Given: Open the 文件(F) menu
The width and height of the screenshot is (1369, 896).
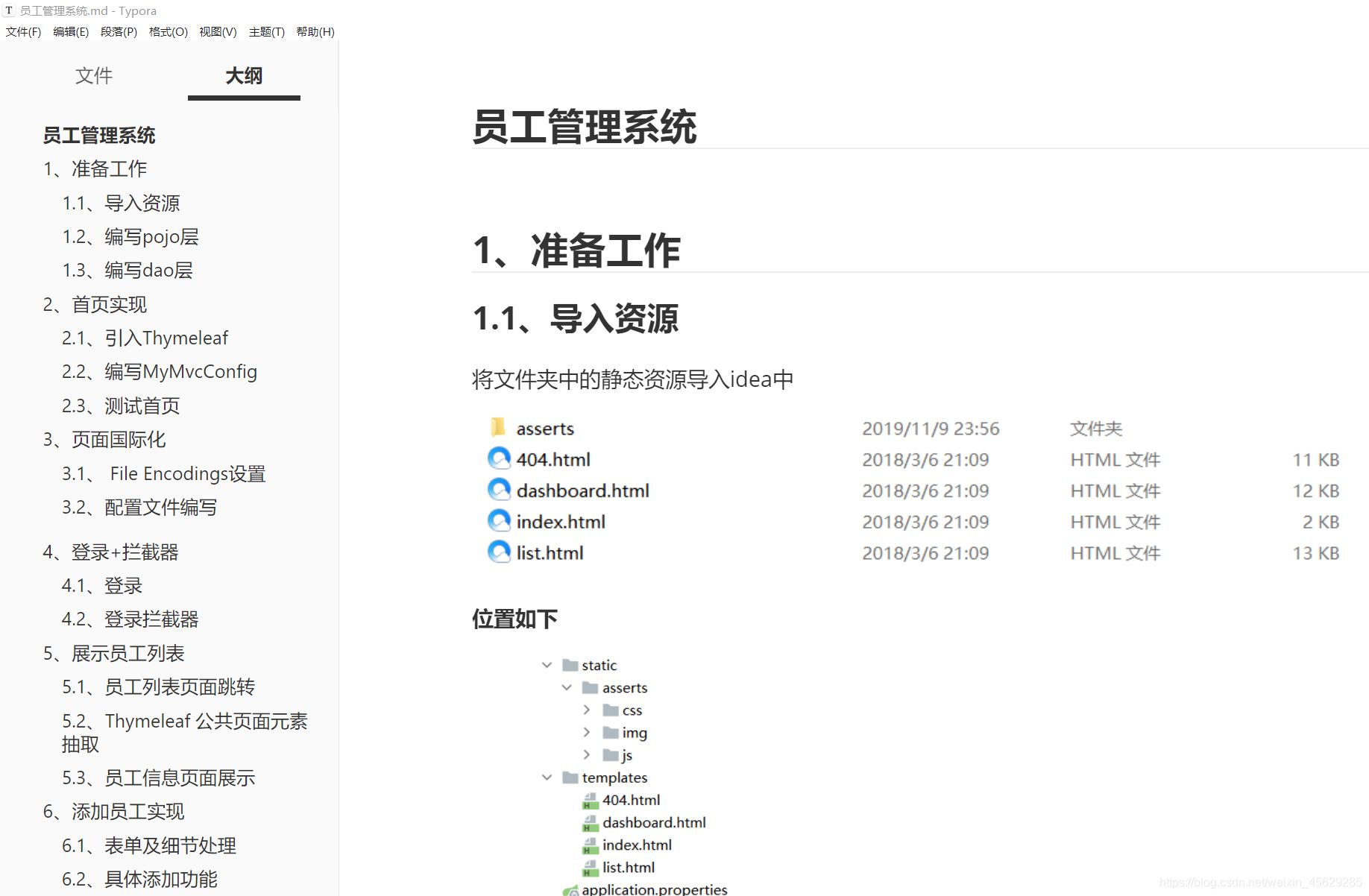Looking at the screenshot, I should [x=23, y=31].
